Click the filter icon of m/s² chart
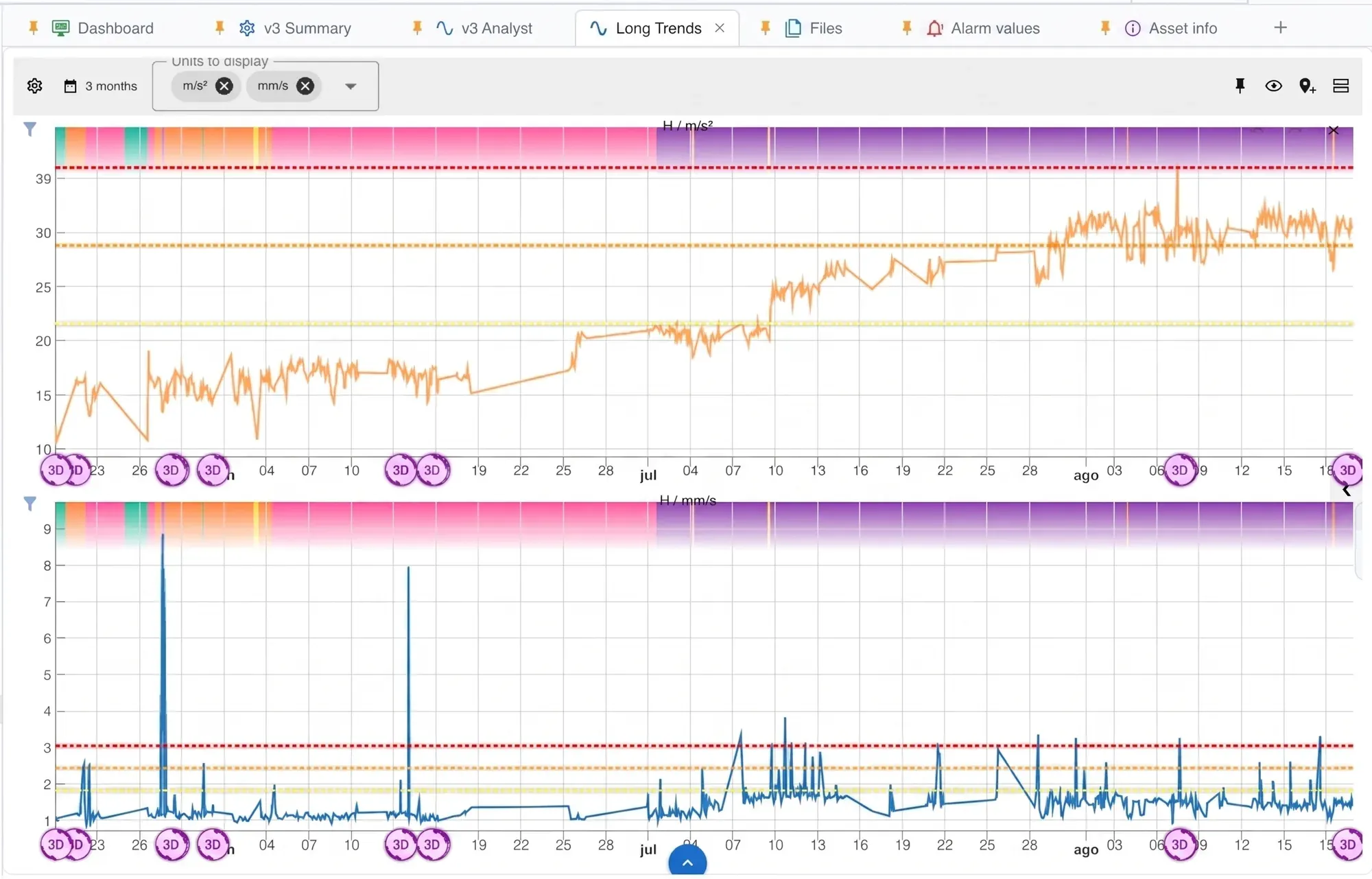Screen dimensions: 1372x879 coord(29,129)
